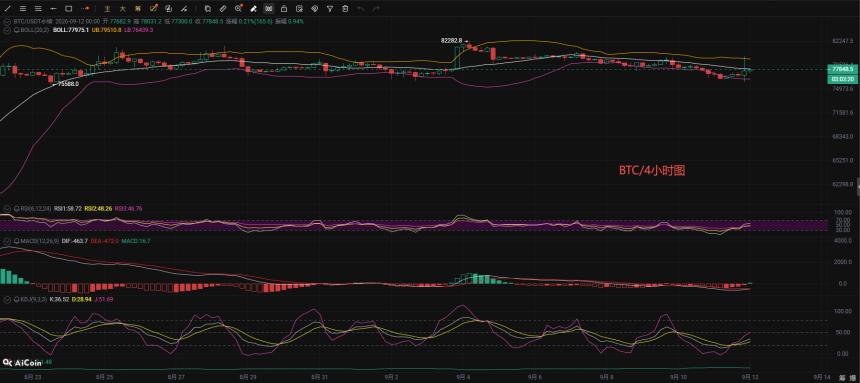Click the redo arrow
The image size is (860, 383).
pyautogui.click(x=376, y=9)
